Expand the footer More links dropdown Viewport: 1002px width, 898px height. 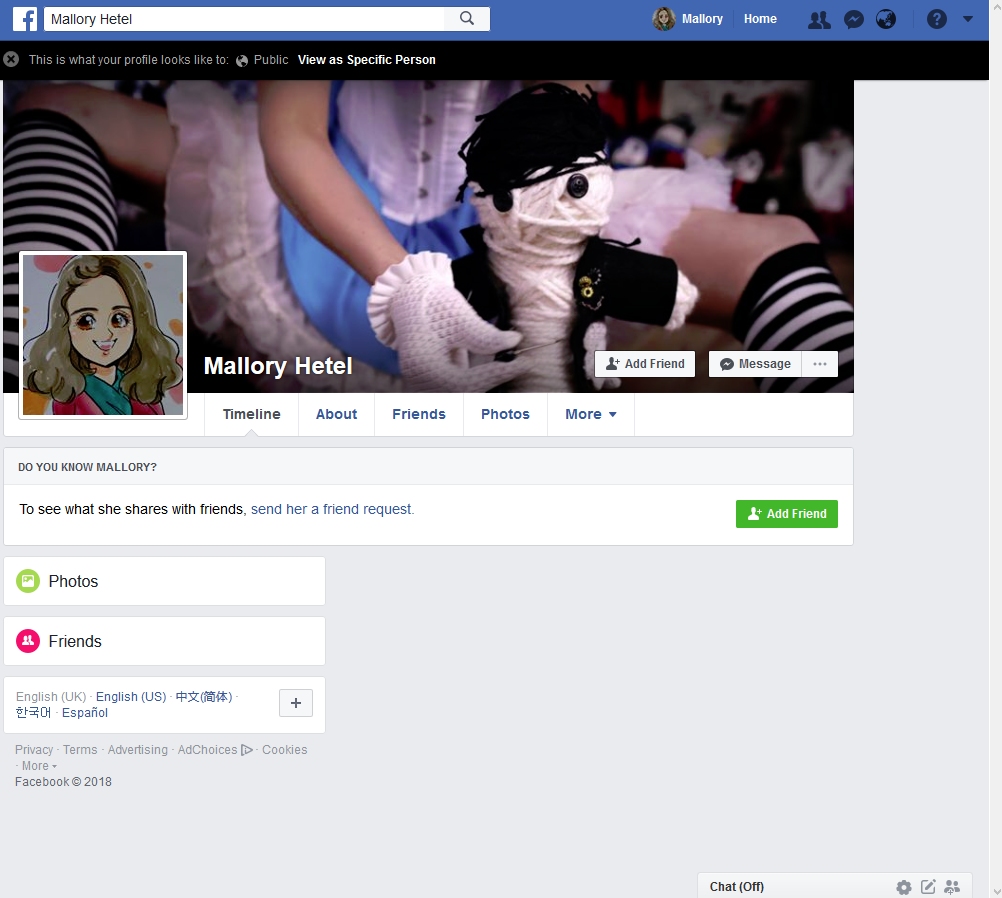(39, 766)
